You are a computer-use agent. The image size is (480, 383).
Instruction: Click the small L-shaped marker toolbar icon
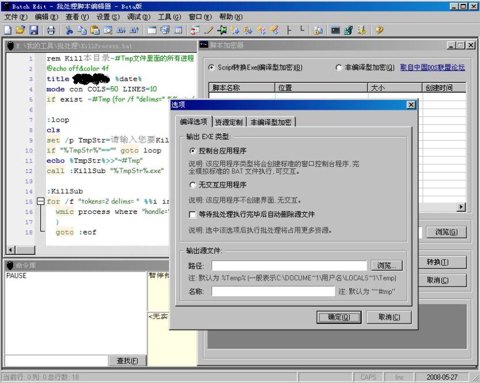[x=302, y=29]
